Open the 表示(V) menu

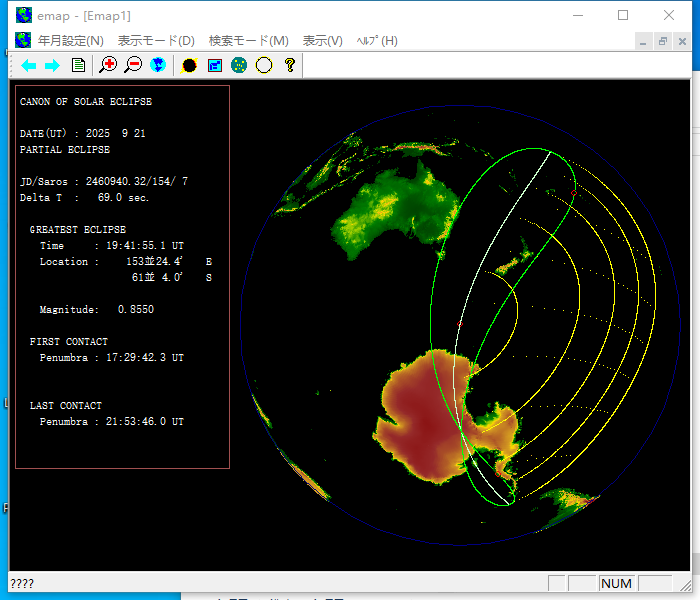[322, 41]
